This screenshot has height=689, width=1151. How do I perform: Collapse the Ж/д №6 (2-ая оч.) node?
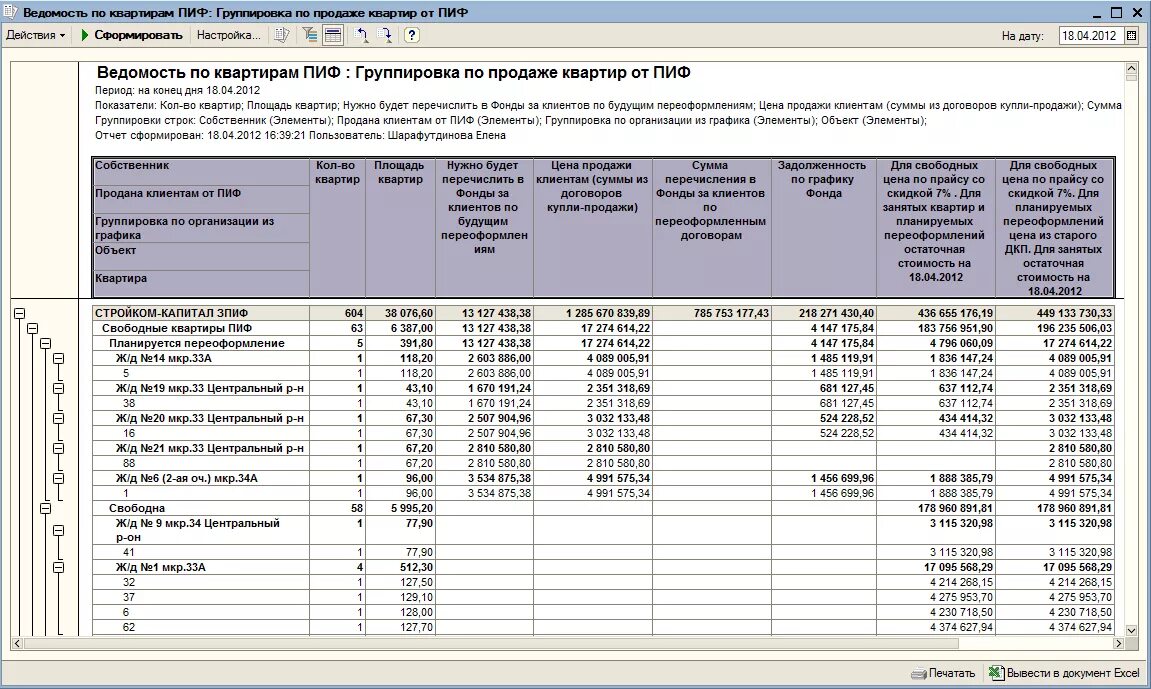(x=59, y=478)
